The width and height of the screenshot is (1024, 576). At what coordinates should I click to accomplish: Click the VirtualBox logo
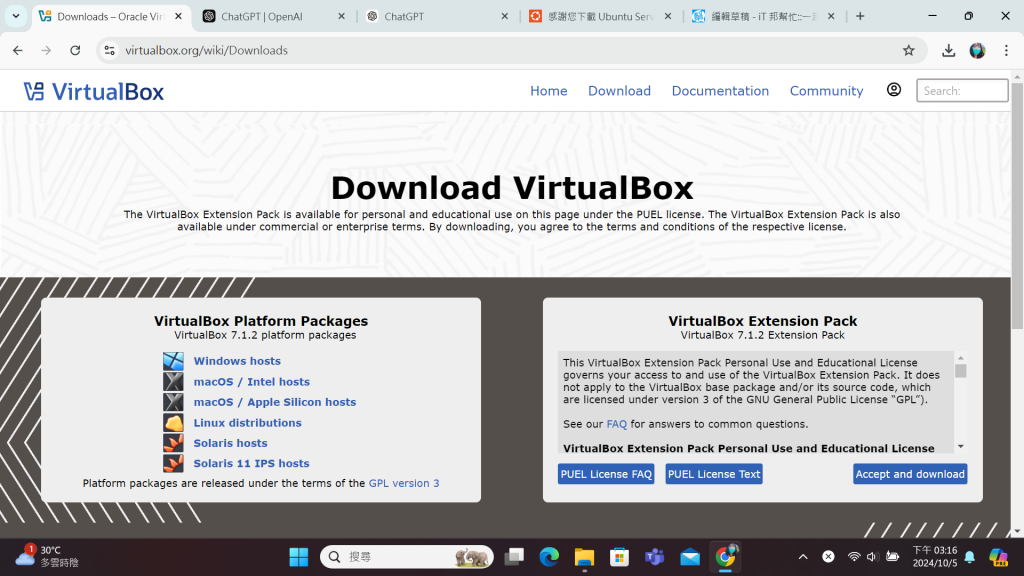(x=93, y=91)
